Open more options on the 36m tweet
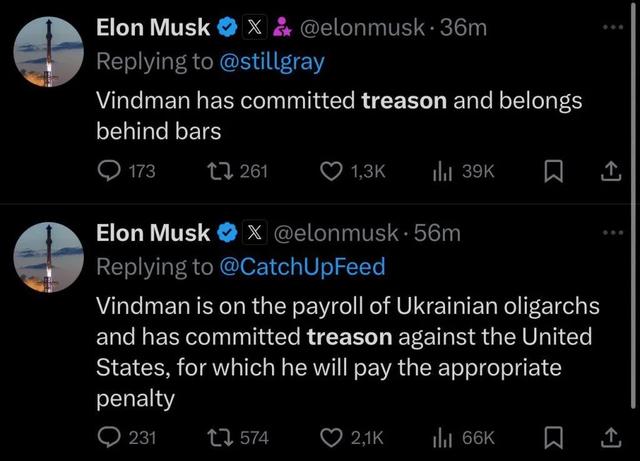This screenshot has height=461, width=640. coord(613,27)
